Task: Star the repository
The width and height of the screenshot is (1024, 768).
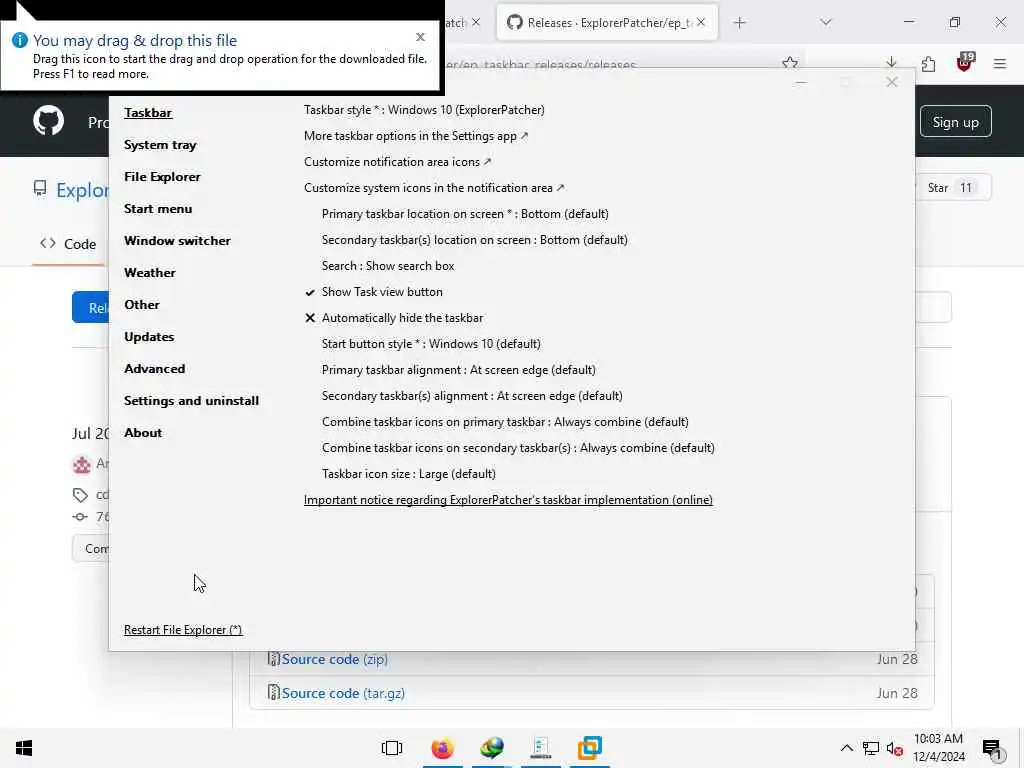Action: click(953, 187)
